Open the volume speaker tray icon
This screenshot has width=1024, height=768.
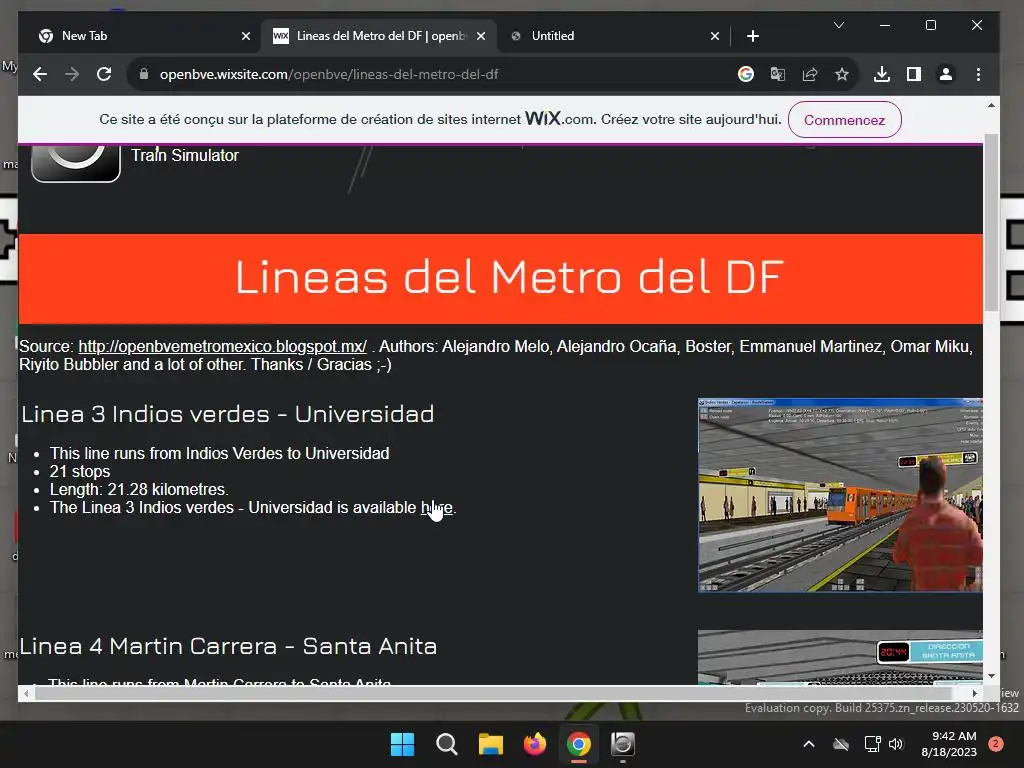895,744
